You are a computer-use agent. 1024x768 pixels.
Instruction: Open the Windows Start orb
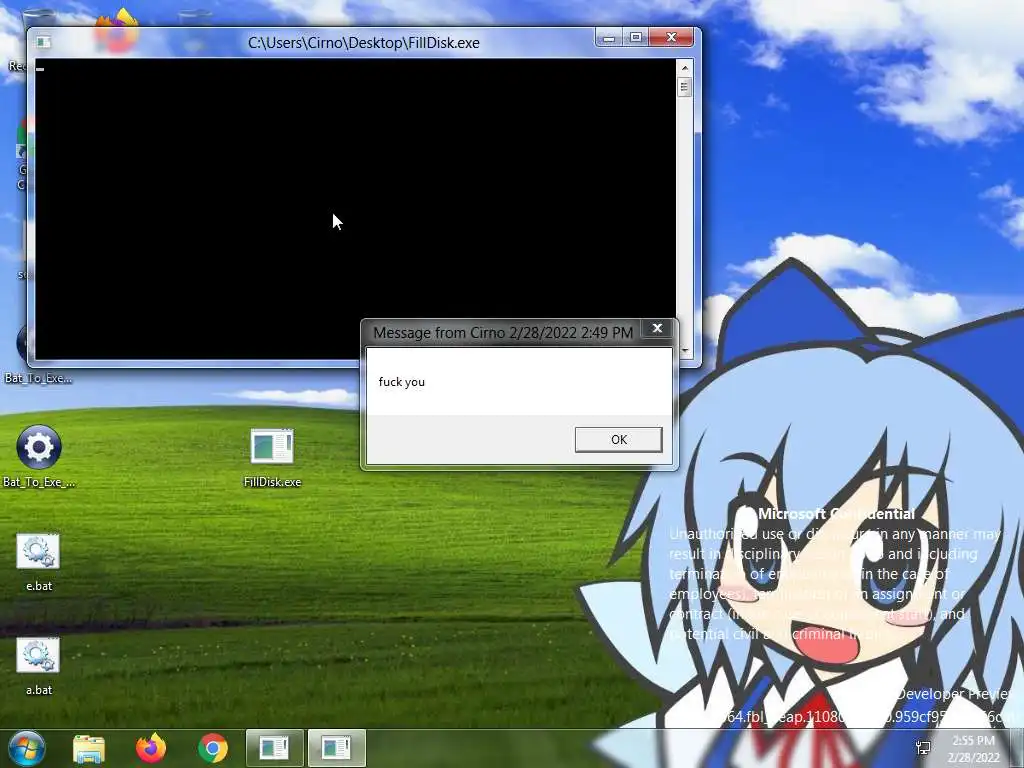click(27, 748)
